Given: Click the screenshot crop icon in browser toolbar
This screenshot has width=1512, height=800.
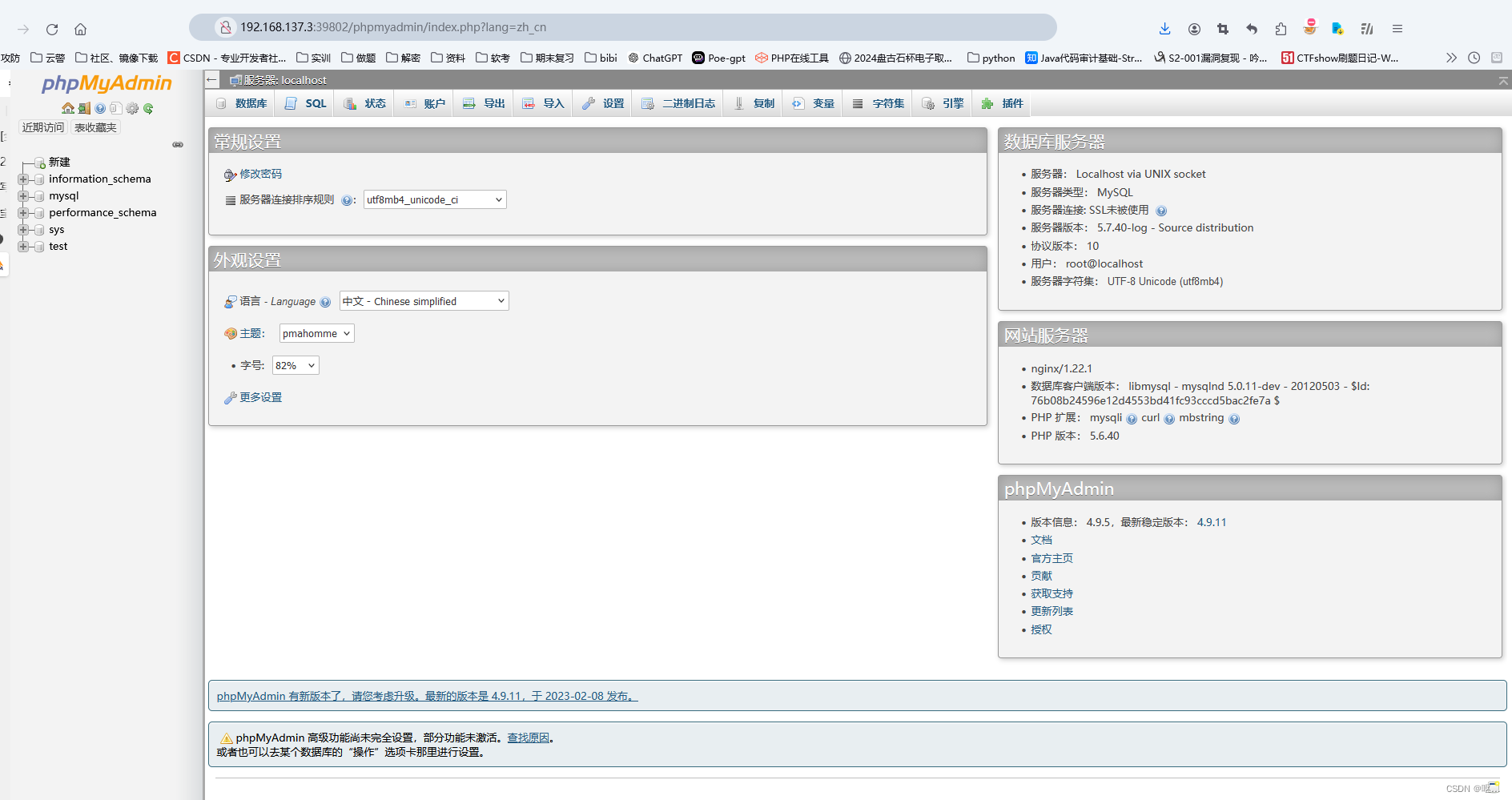Looking at the screenshot, I should [1223, 29].
